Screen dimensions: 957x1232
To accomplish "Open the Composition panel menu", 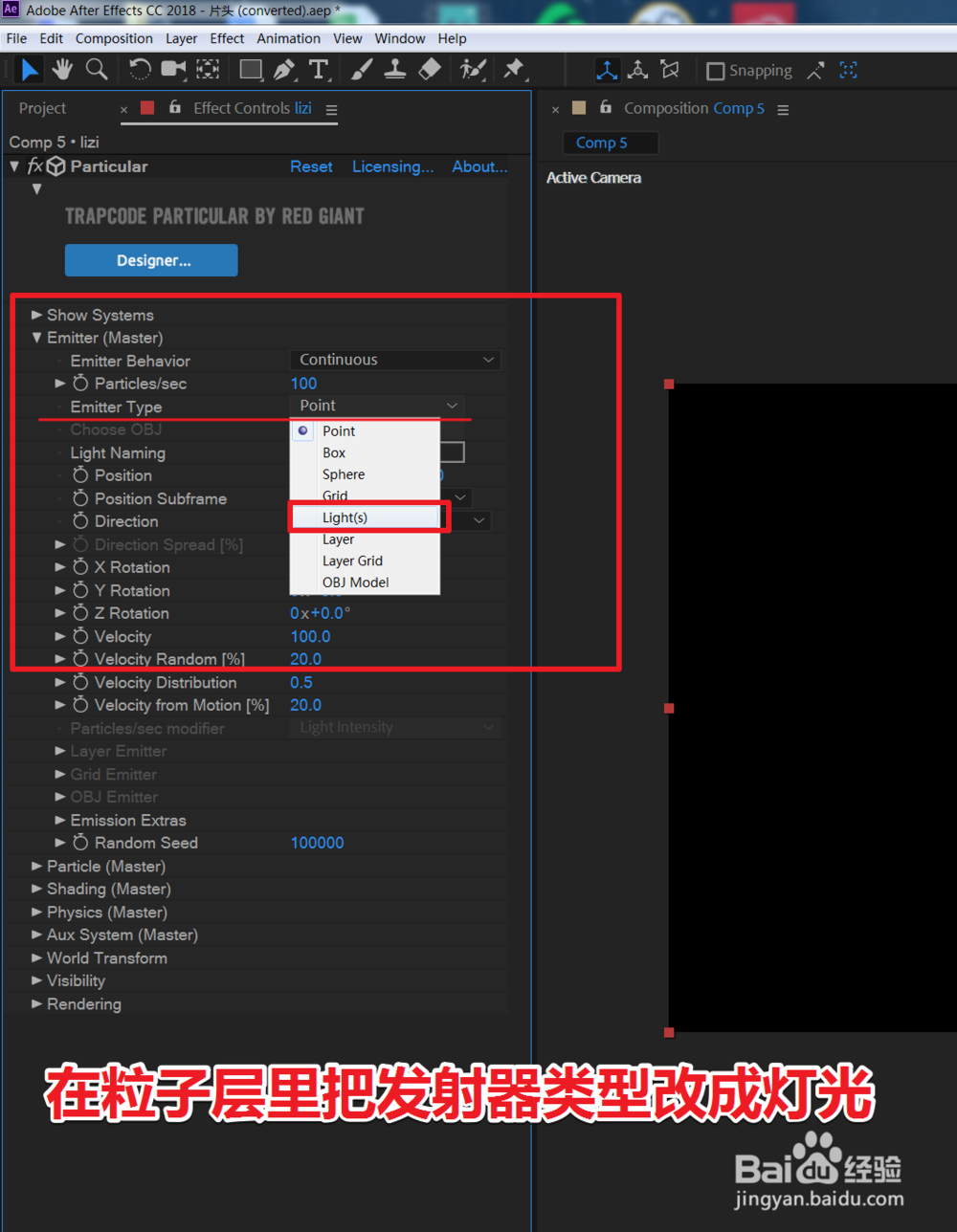I will [x=783, y=109].
